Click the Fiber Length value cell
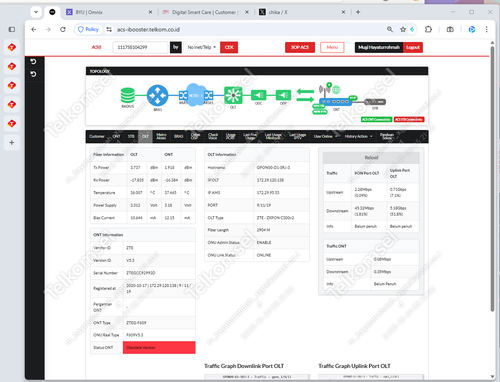The image size is (500, 382). [281, 230]
